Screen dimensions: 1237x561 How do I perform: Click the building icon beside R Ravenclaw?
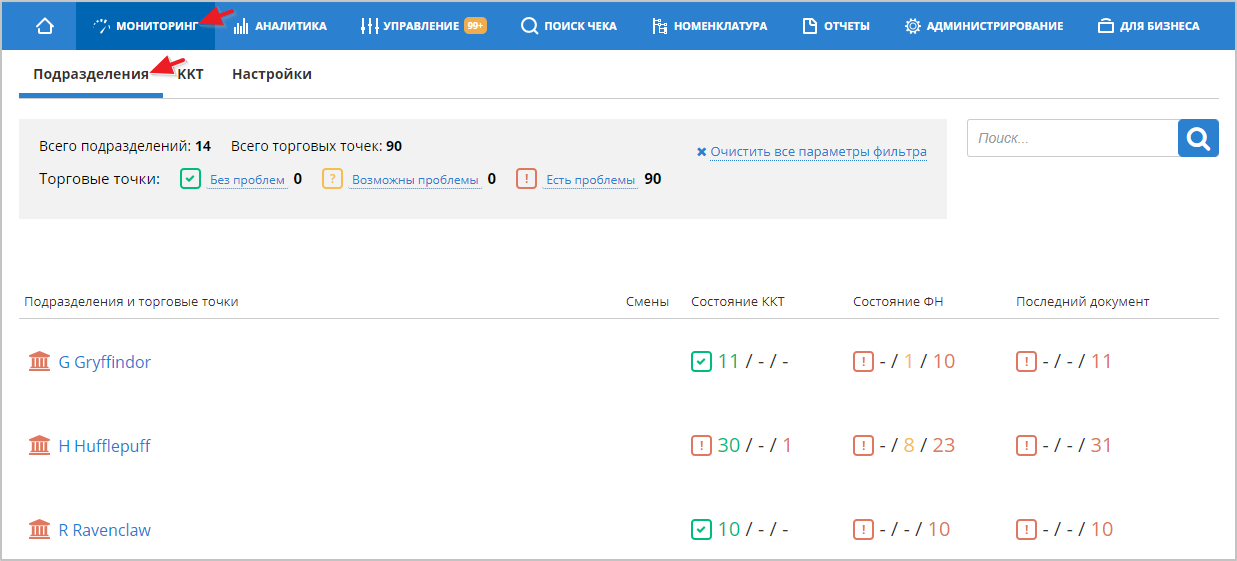point(40,529)
